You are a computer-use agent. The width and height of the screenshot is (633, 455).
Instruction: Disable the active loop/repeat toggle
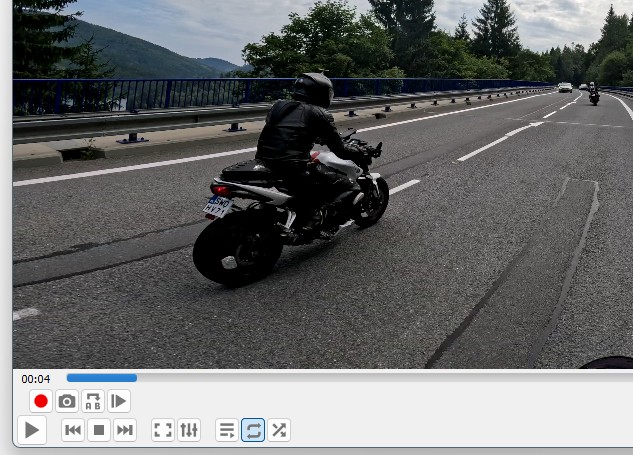(253, 430)
